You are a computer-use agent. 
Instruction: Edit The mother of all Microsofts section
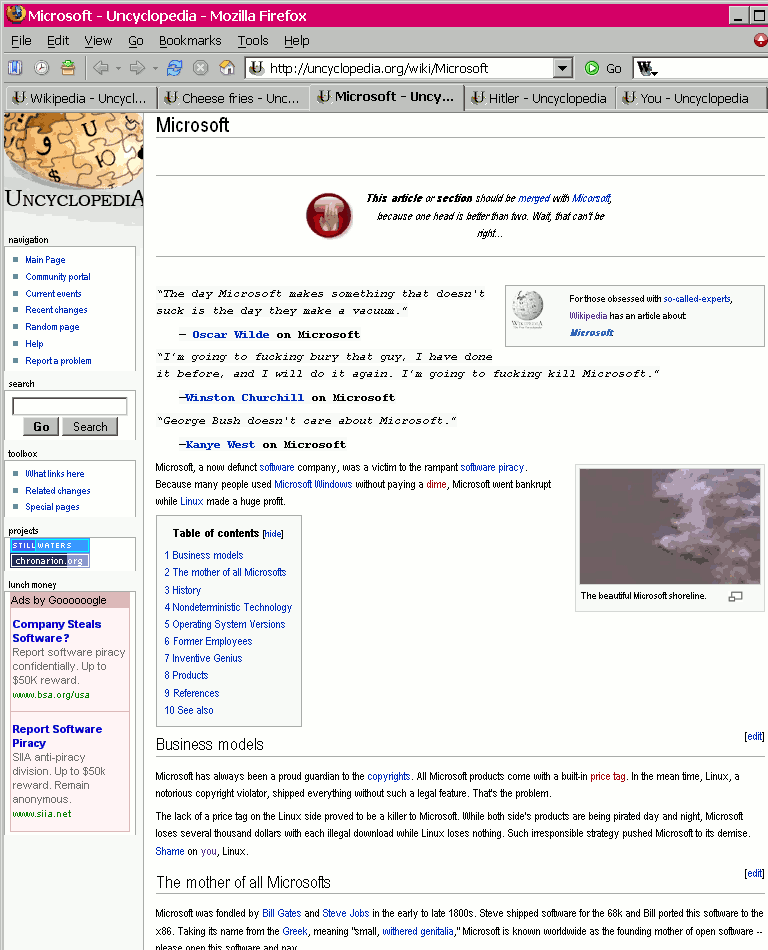click(x=755, y=873)
